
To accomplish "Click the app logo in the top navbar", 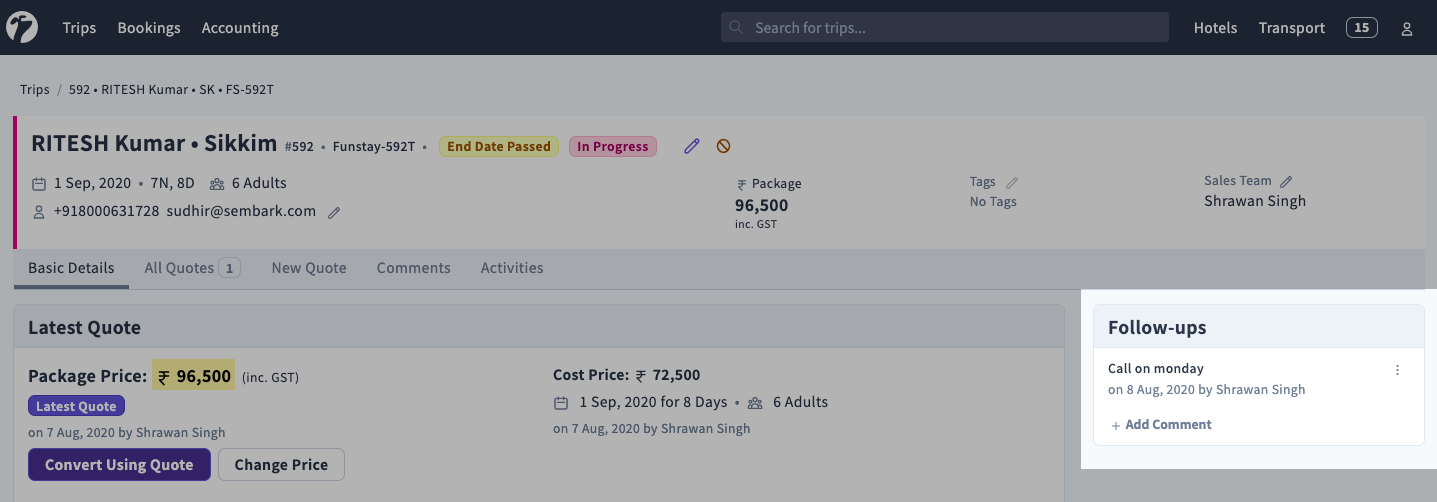I will (22, 28).
